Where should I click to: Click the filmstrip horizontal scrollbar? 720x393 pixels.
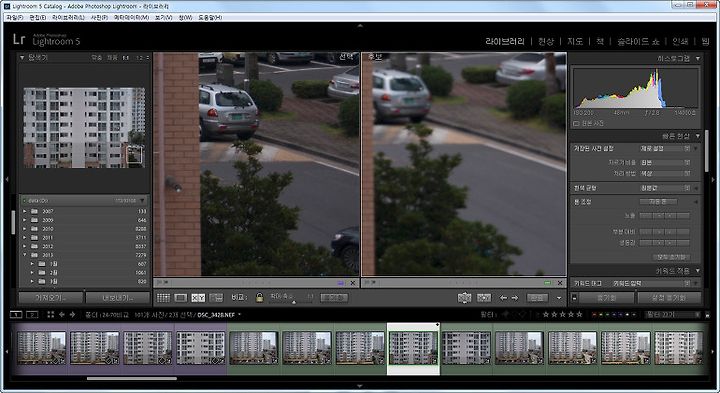[132, 379]
